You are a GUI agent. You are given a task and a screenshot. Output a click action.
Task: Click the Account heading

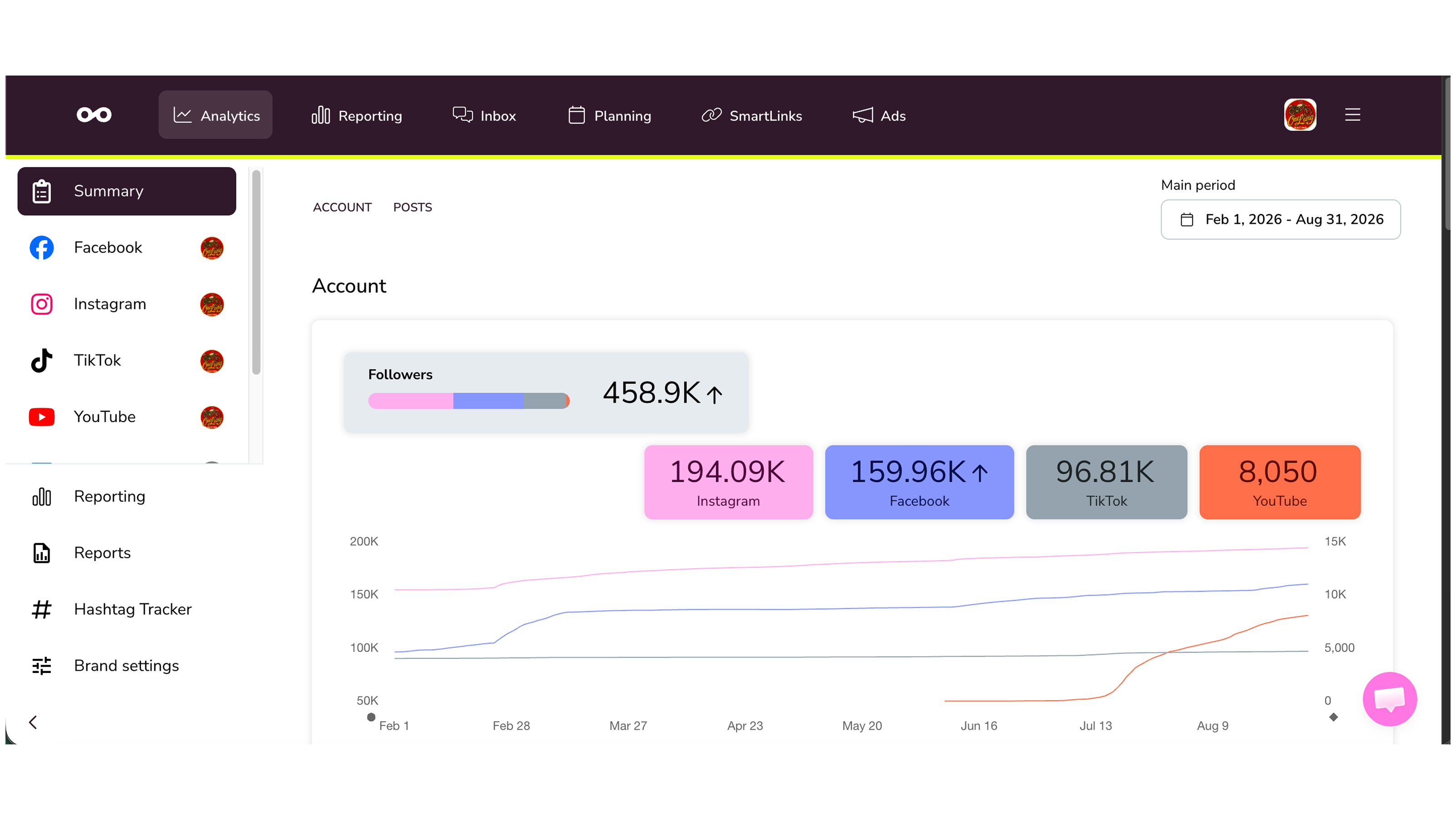tap(349, 286)
